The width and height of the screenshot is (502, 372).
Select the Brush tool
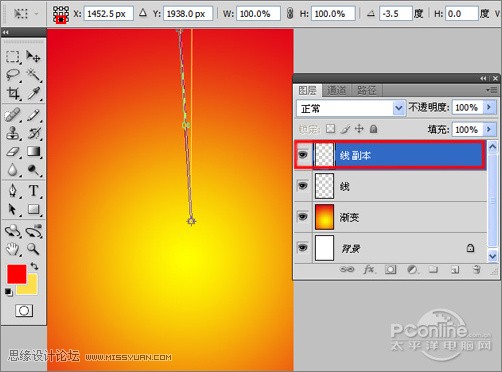pyautogui.click(x=33, y=115)
